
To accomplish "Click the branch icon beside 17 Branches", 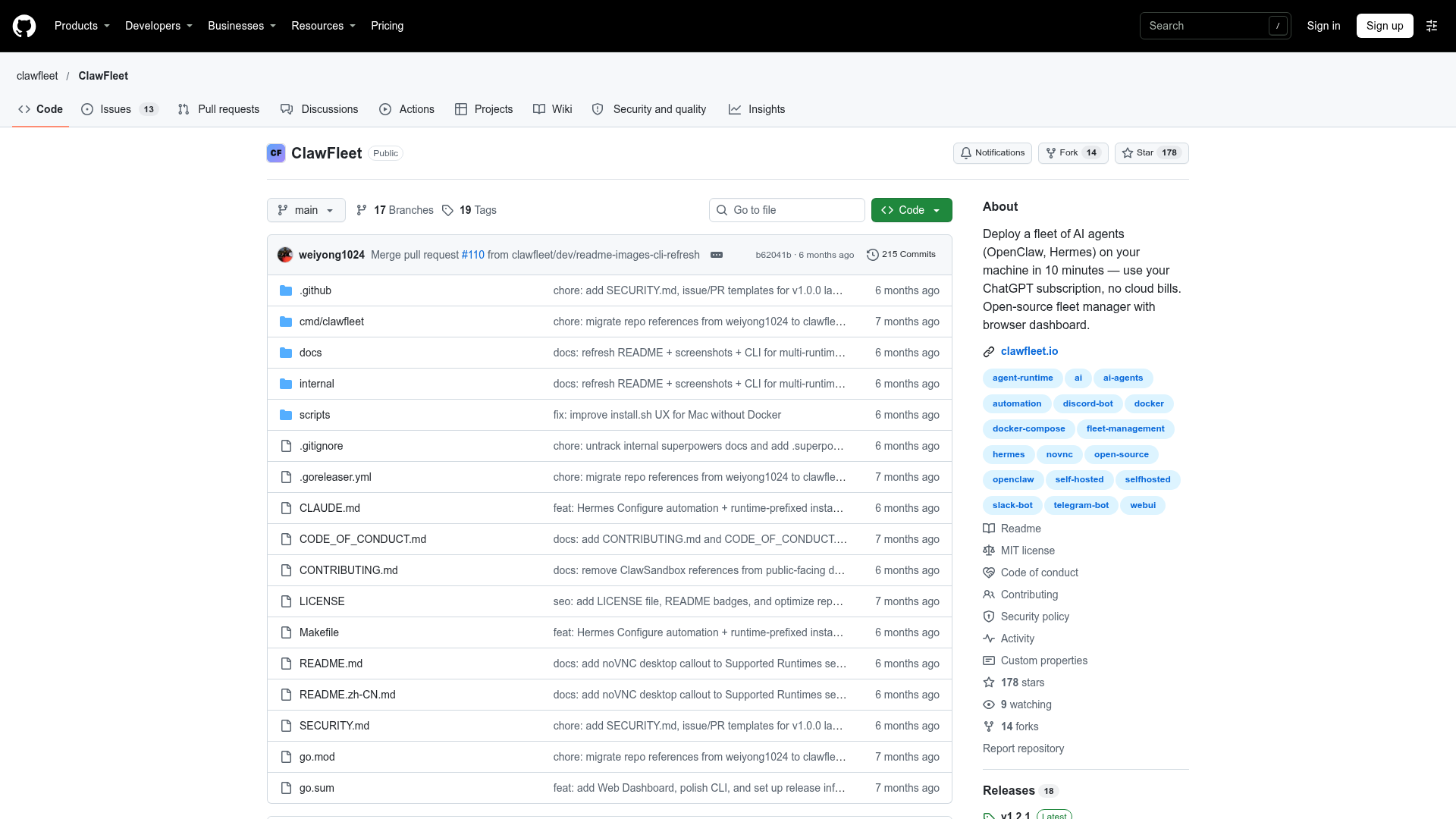I will click(x=362, y=210).
